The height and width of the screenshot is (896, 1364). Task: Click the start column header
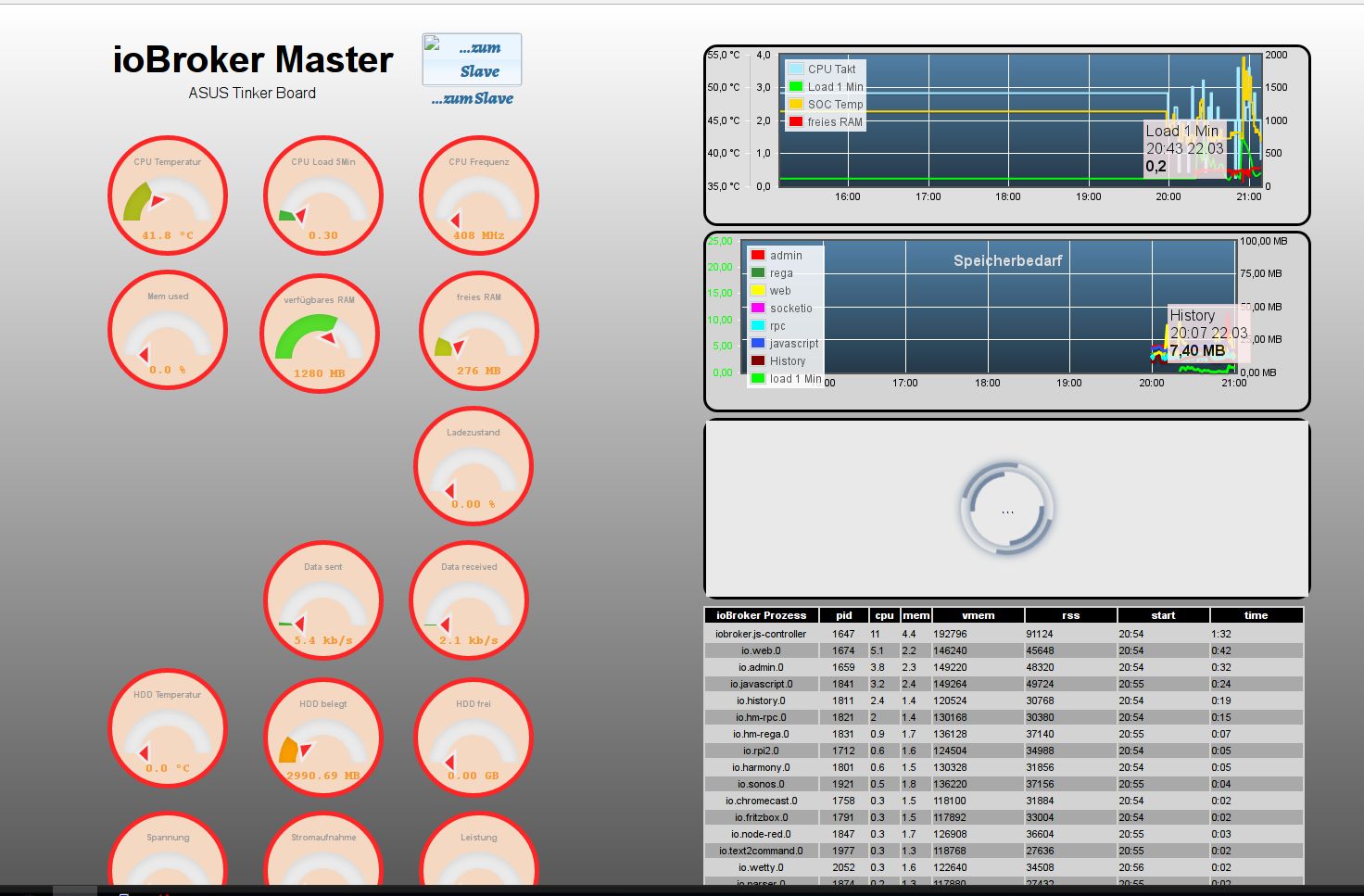point(1164,615)
